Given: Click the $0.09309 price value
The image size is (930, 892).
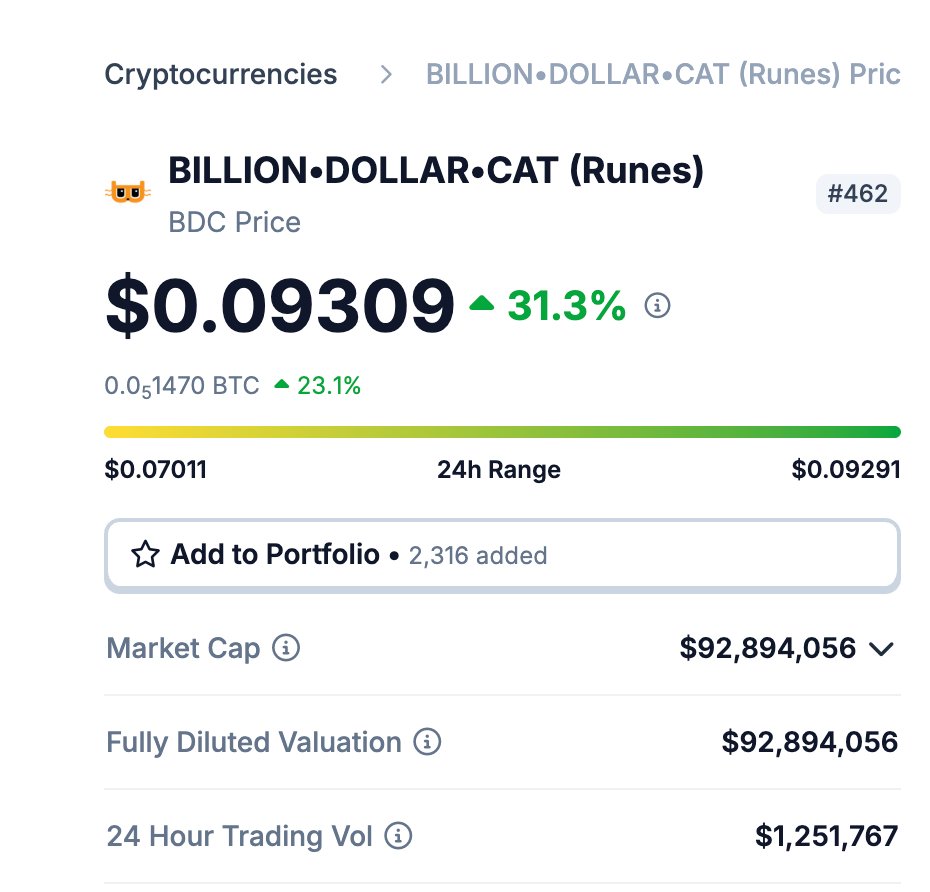Looking at the screenshot, I should [x=280, y=305].
